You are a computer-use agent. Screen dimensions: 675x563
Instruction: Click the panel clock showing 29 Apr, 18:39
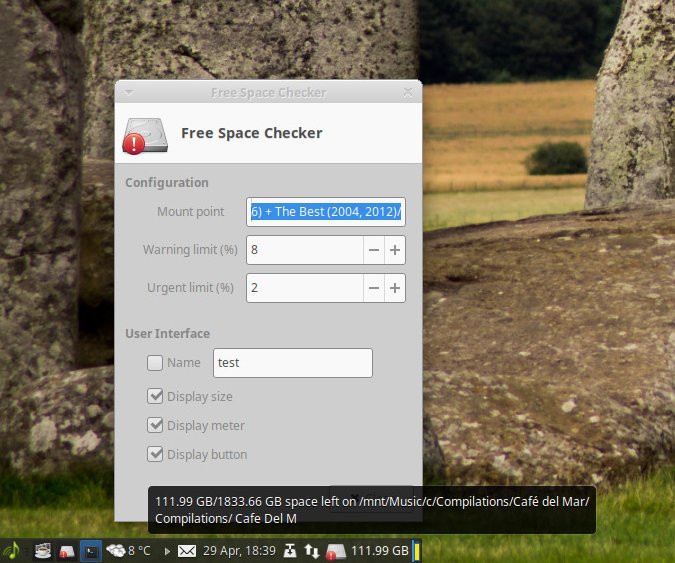pyautogui.click(x=239, y=550)
